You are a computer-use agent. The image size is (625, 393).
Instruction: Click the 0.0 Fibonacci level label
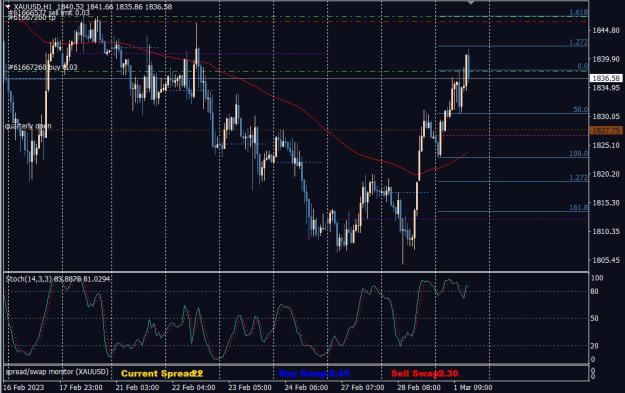point(582,67)
